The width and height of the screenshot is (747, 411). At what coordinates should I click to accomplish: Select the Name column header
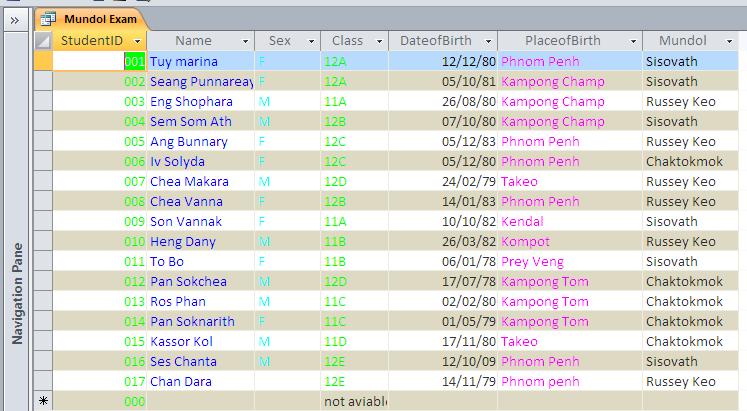pyautogui.click(x=193, y=41)
